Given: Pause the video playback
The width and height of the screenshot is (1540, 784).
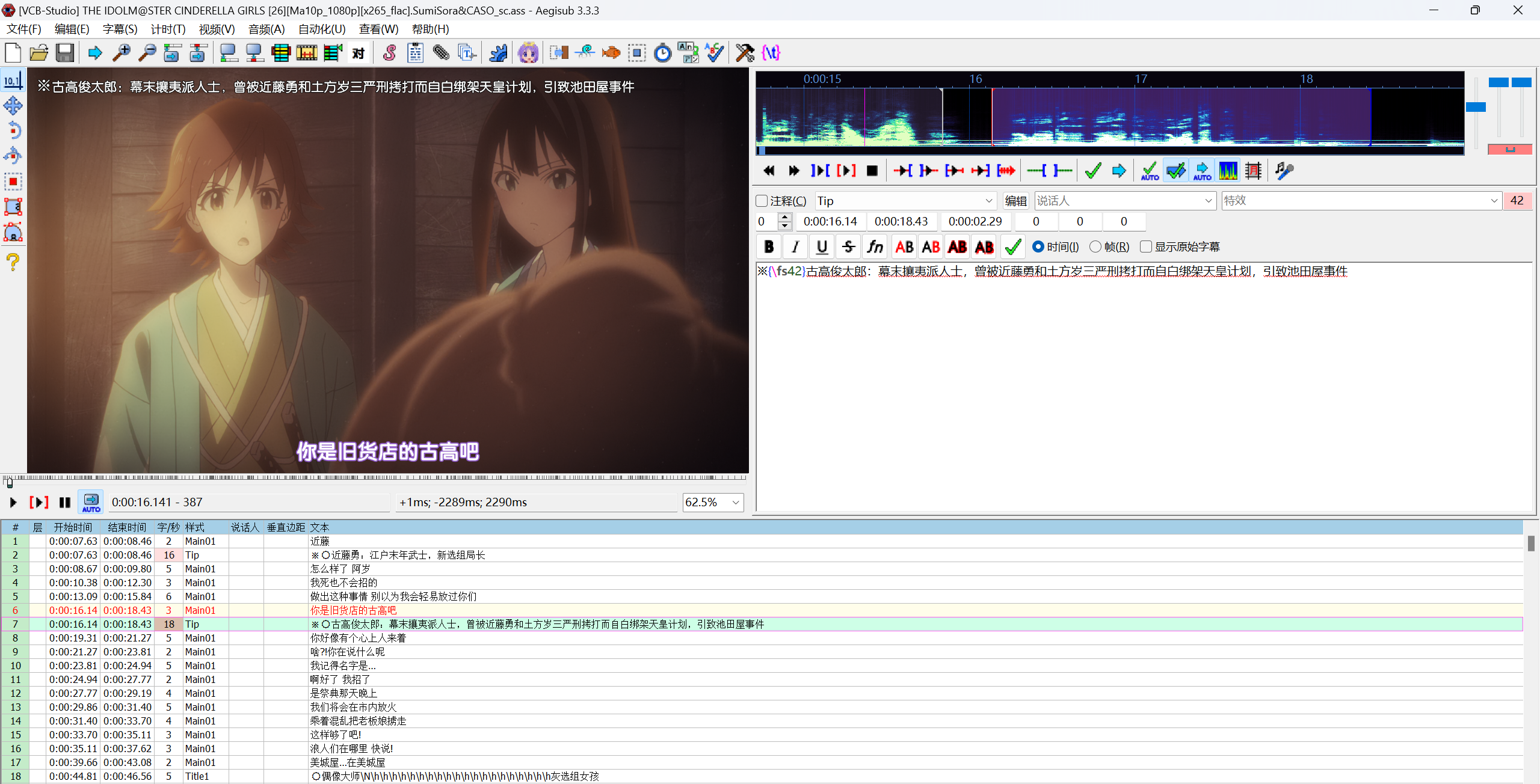Looking at the screenshot, I should (x=65, y=502).
